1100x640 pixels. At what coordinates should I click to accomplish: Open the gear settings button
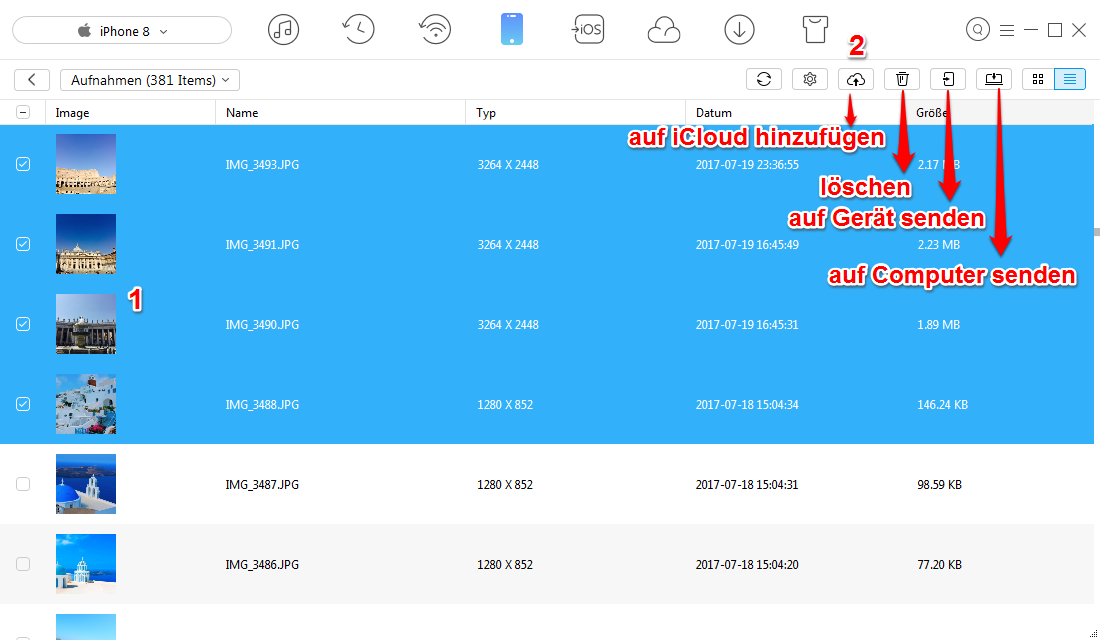pyautogui.click(x=810, y=79)
